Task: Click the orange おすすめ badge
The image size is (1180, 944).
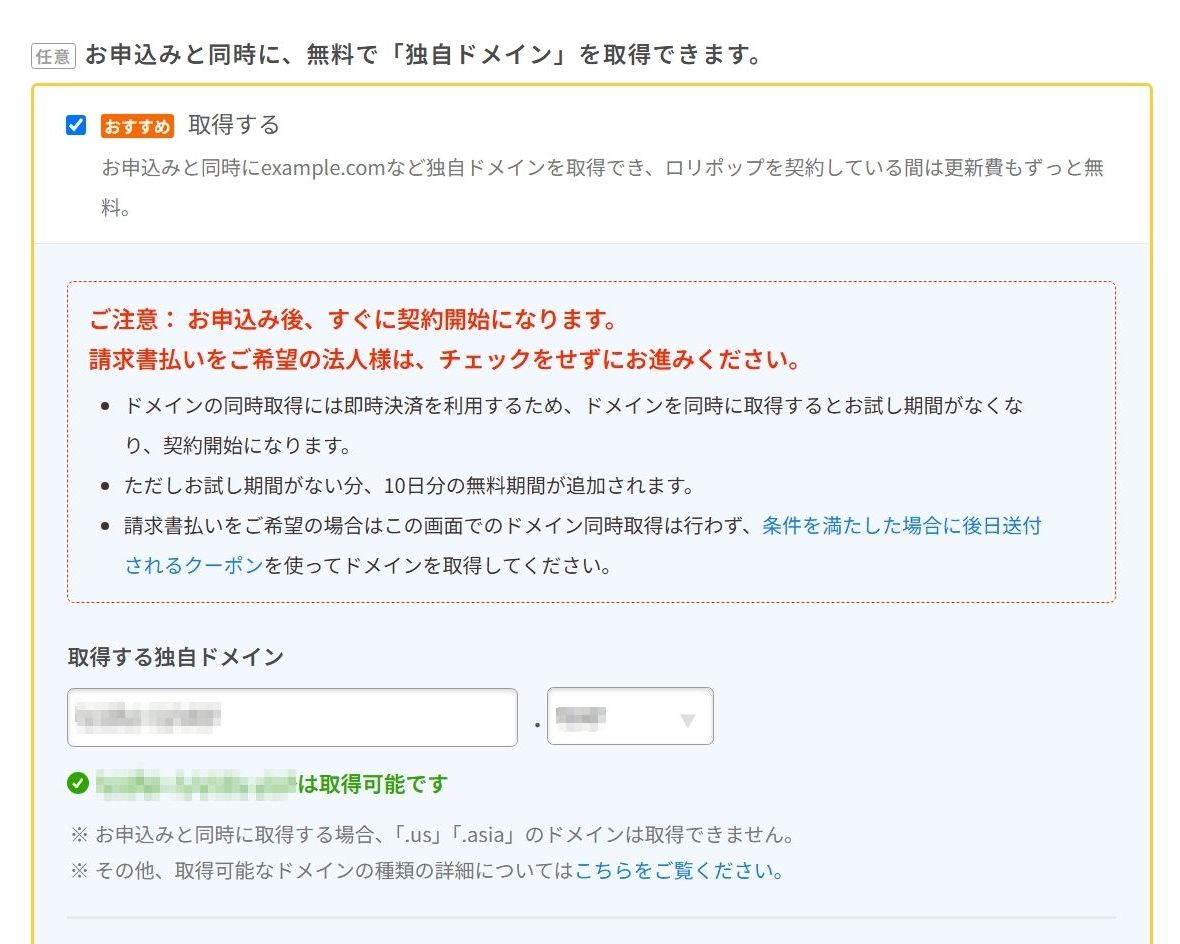Action: [x=138, y=126]
